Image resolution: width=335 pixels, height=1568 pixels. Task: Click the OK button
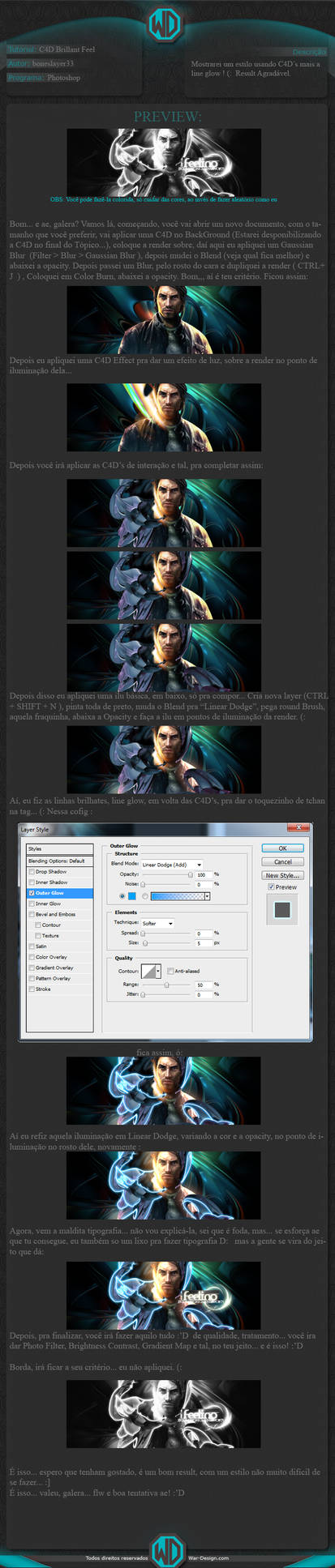coord(282,848)
